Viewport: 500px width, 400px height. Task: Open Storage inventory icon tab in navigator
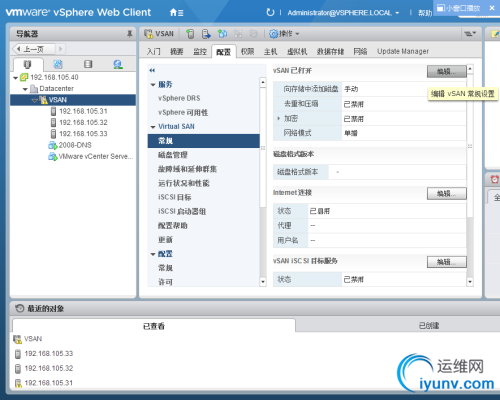click(88, 64)
